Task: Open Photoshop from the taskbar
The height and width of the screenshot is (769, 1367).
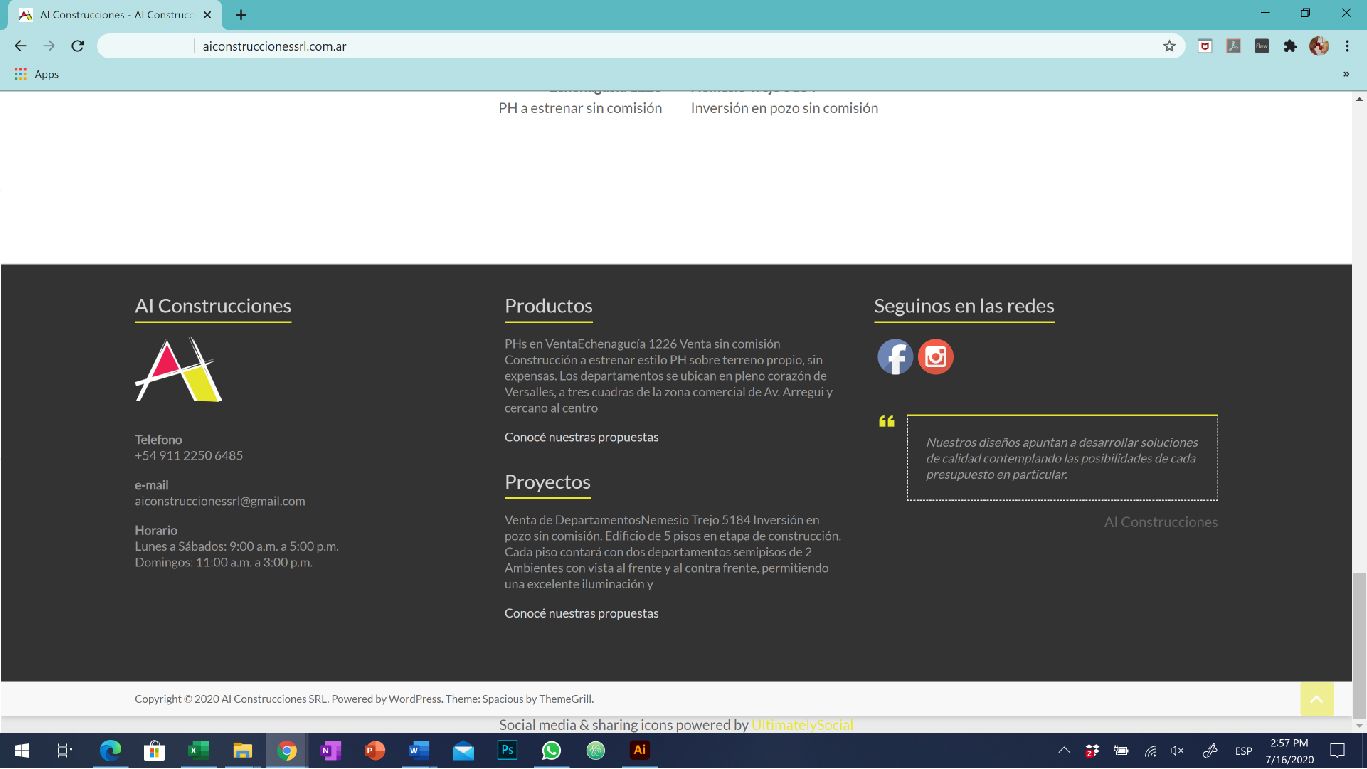Action: (x=507, y=750)
